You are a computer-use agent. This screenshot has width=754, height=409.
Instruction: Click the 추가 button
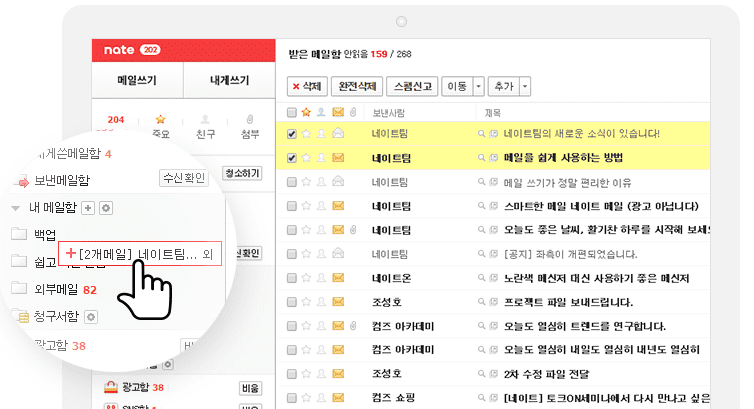coord(504,87)
